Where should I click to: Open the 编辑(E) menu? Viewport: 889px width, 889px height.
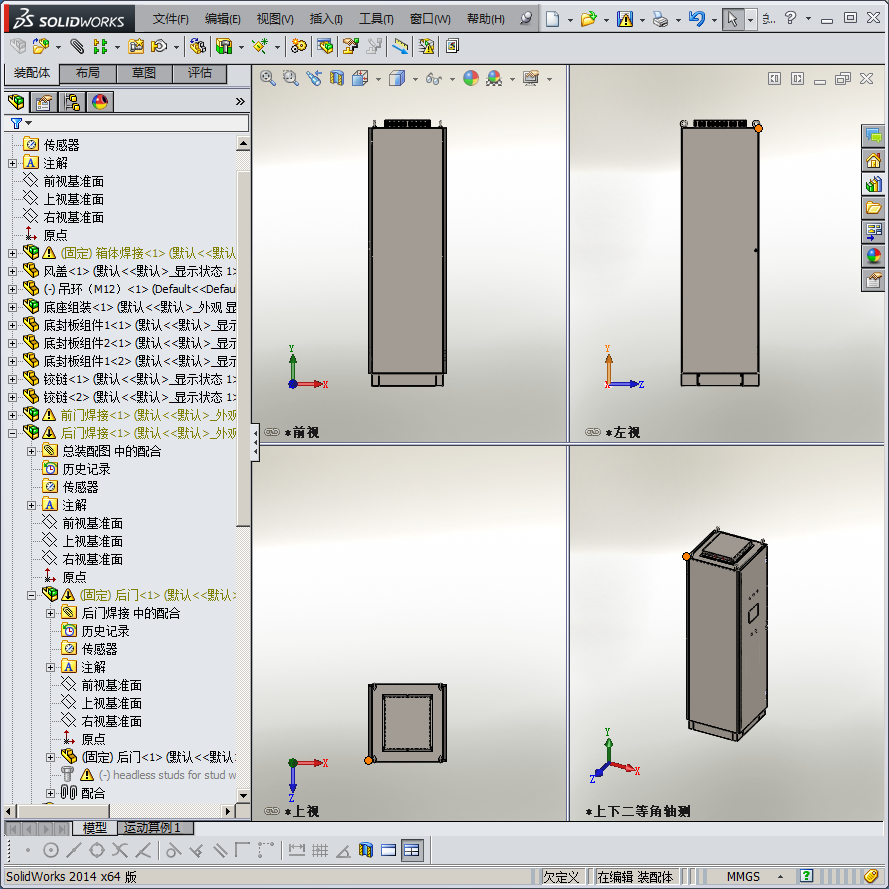[223, 19]
